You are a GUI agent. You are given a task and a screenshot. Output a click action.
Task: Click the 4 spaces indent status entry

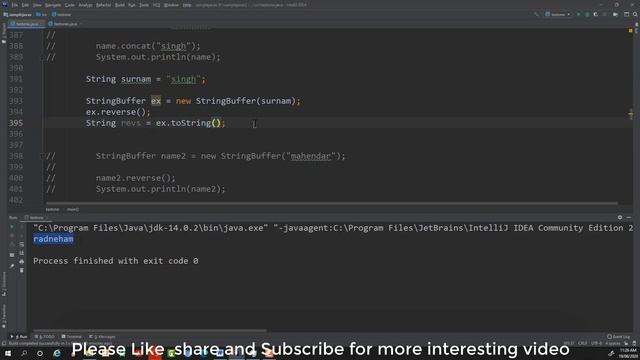point(612,343)
